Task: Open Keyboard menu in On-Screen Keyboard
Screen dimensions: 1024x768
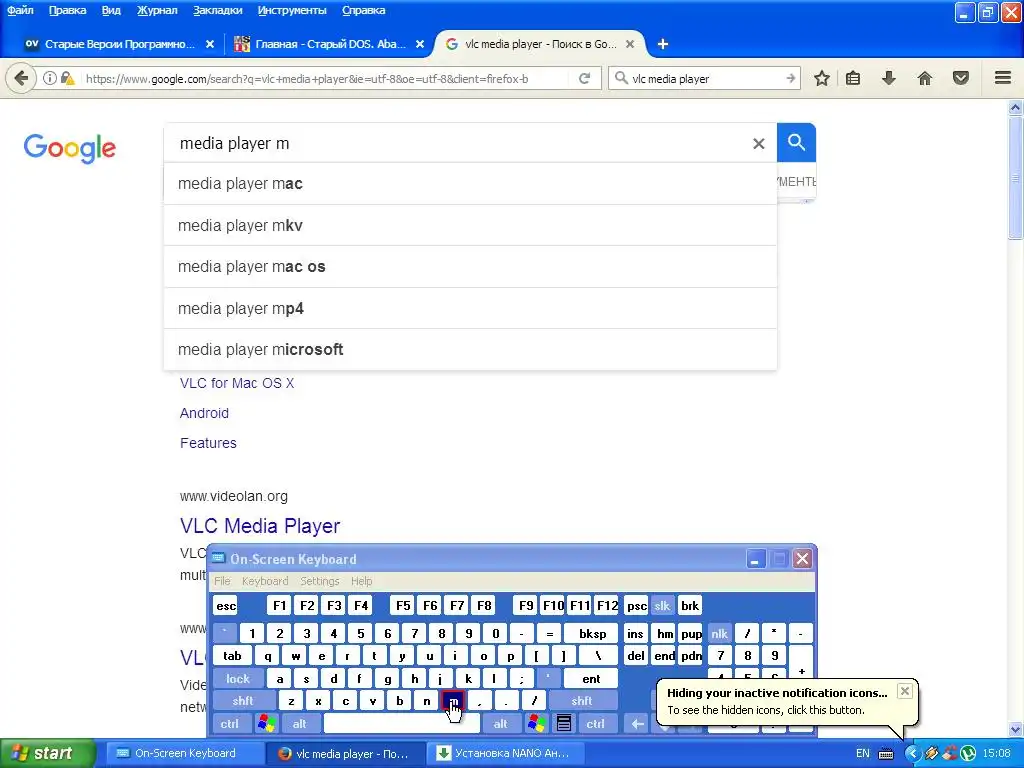Action: tap(264, 581)
